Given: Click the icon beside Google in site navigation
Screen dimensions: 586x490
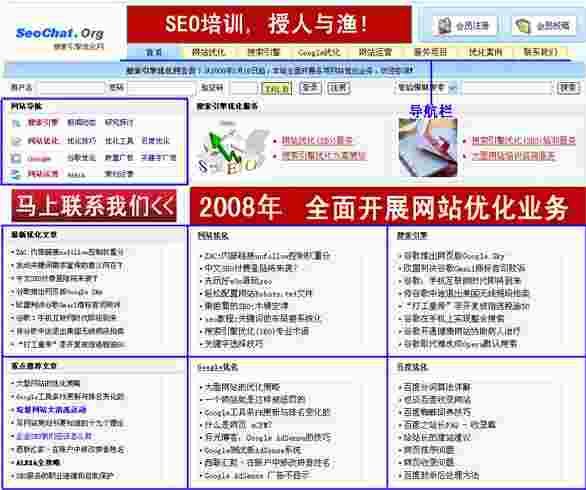Looking at the screenshot, I should (16, 158).
